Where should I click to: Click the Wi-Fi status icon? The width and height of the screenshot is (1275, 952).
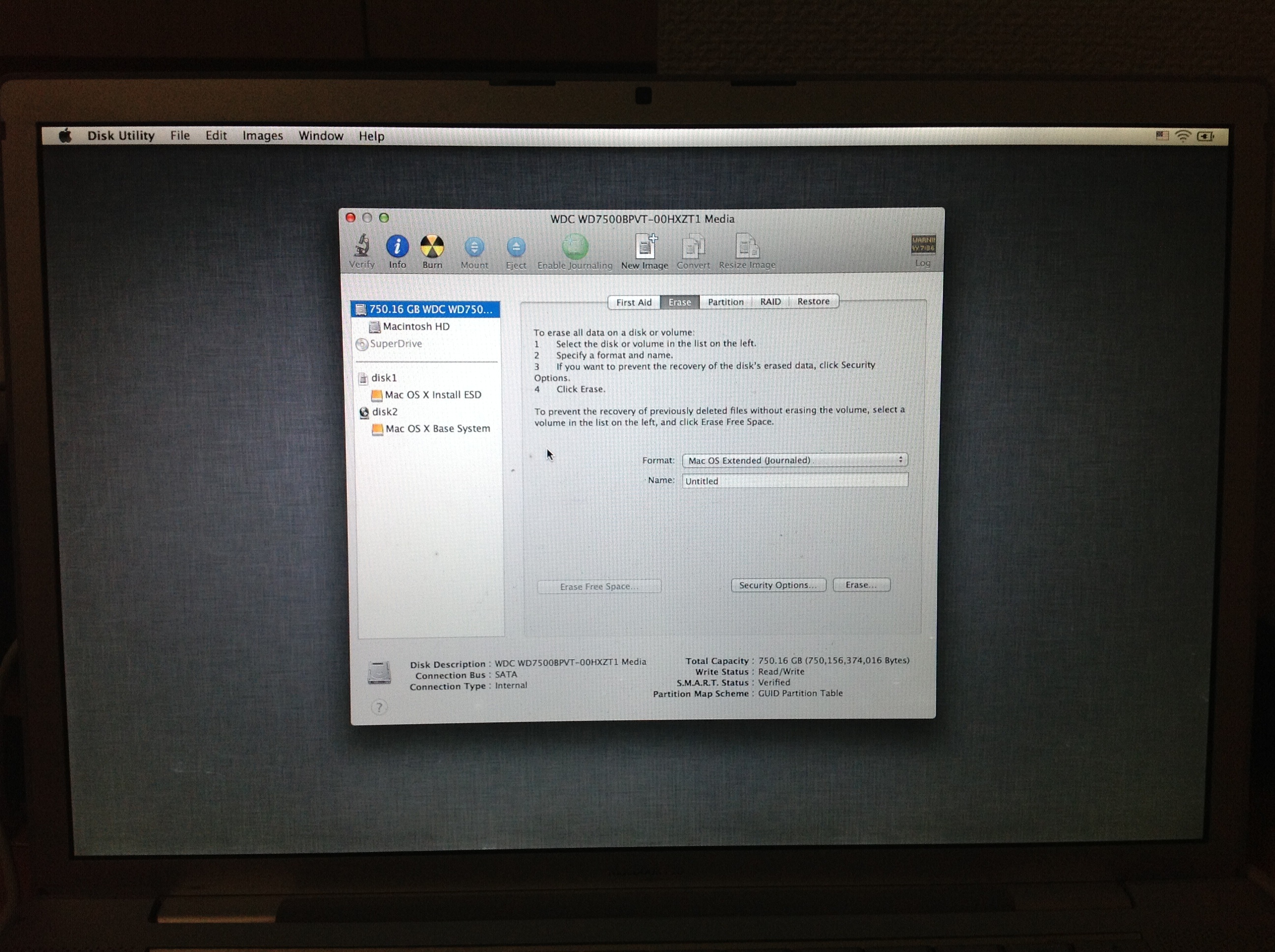point(1183,136)
